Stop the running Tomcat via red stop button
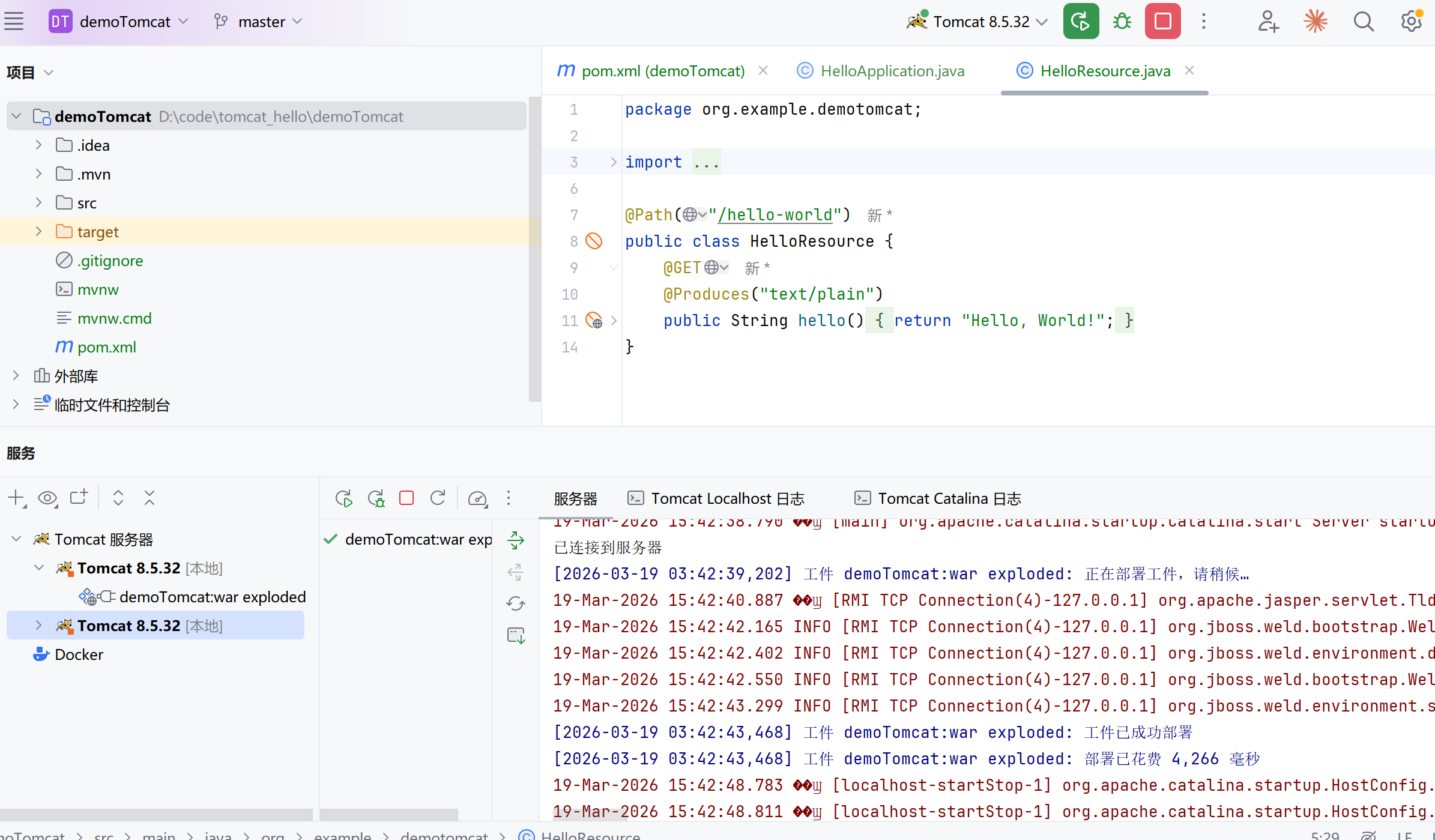Image resolution: width=1435 pixels, height=840 pixels. [1162, 22]
